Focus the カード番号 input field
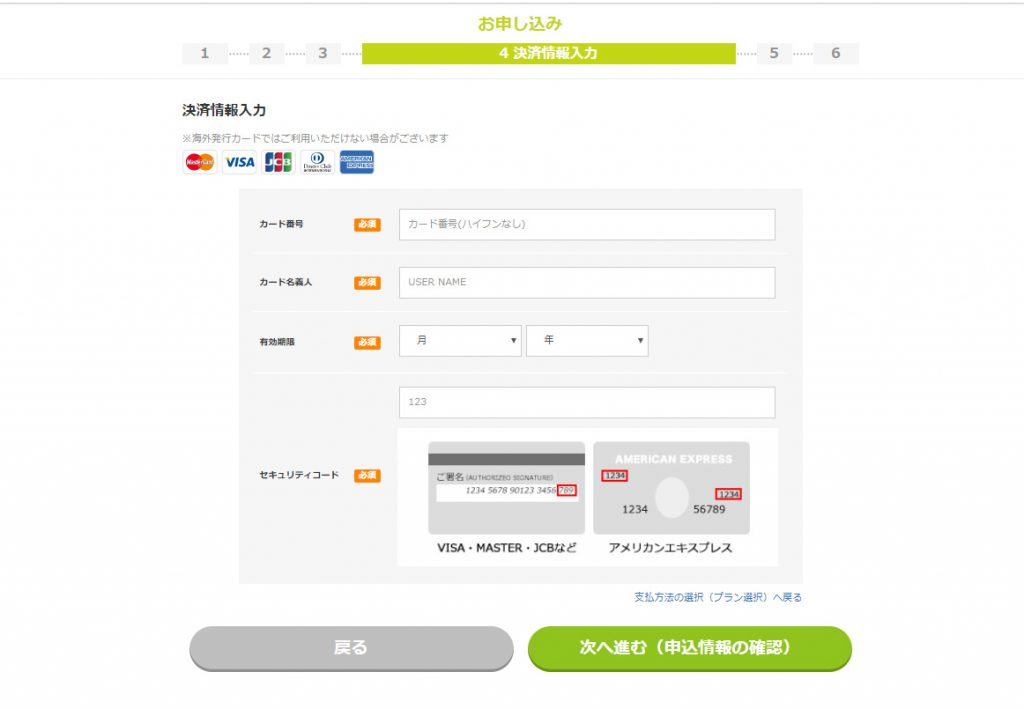This screenshot has width=1024, height=709. click(587, 225)
